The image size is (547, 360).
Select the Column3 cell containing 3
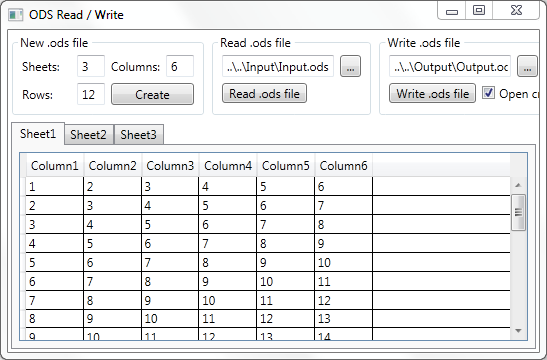click(x=170, y=187)
